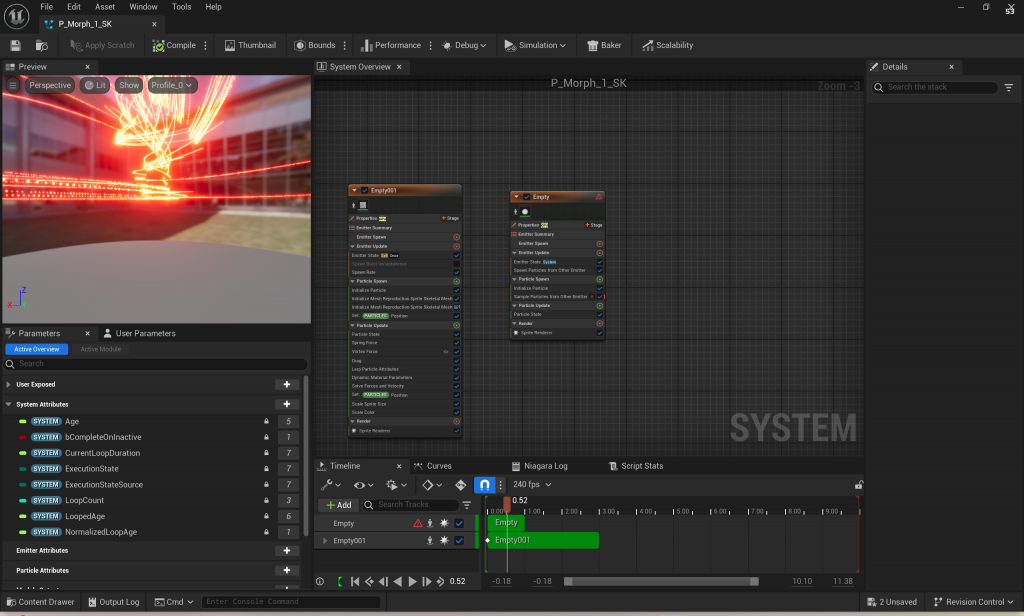Screen dimensions: 1024x616
Task: Open the Tools menu
Action: point(181,7)
